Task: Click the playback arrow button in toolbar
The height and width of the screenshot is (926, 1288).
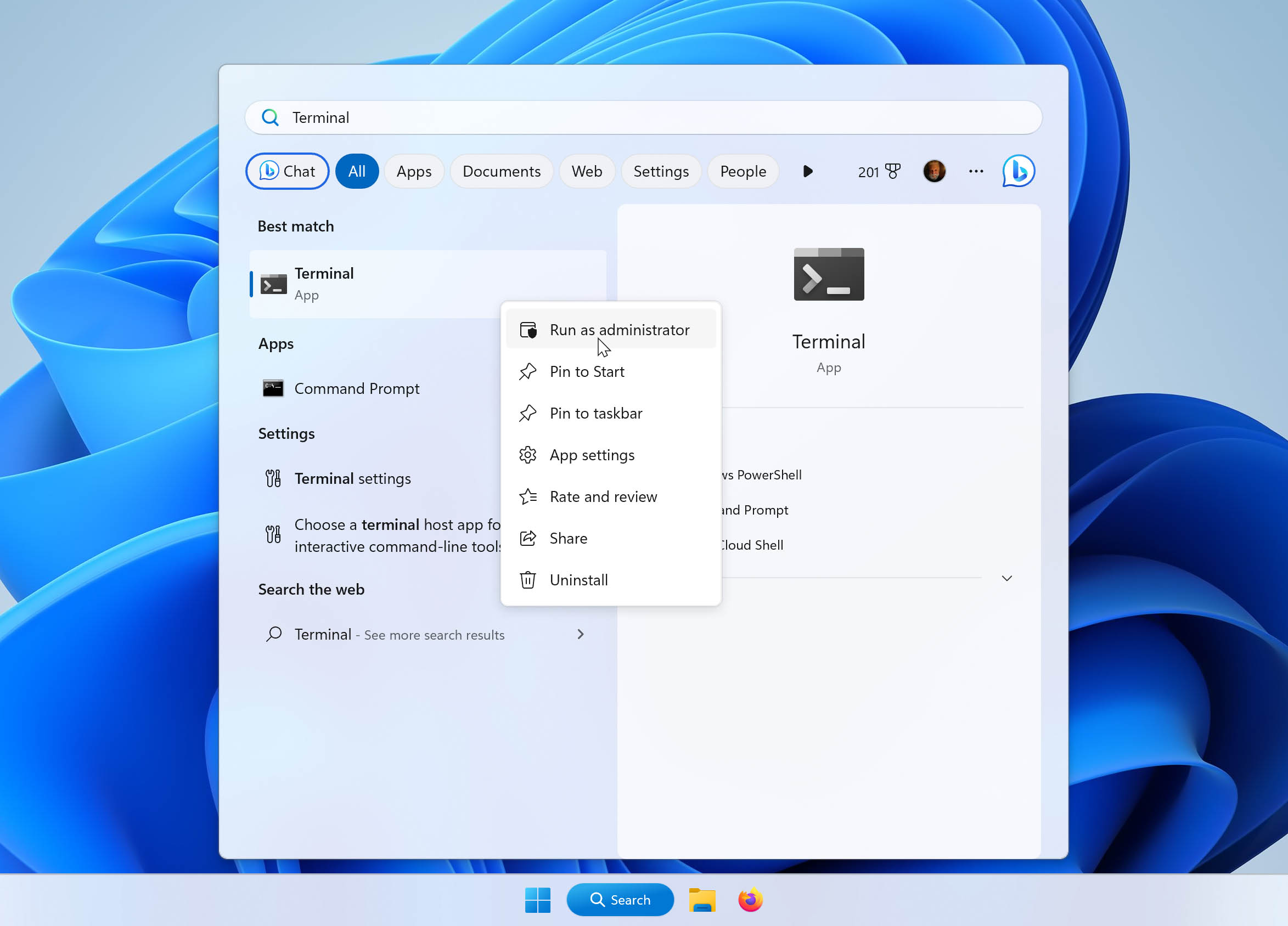Action: (x=808, y=171)
